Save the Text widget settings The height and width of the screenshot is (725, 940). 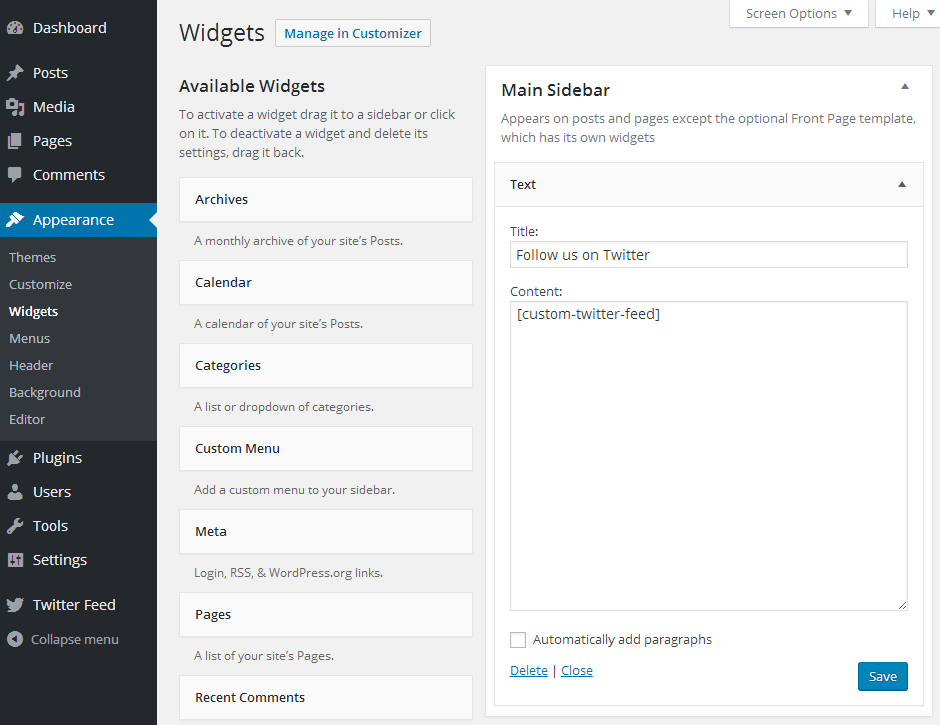pyautogui.click(x=882, y=676)
